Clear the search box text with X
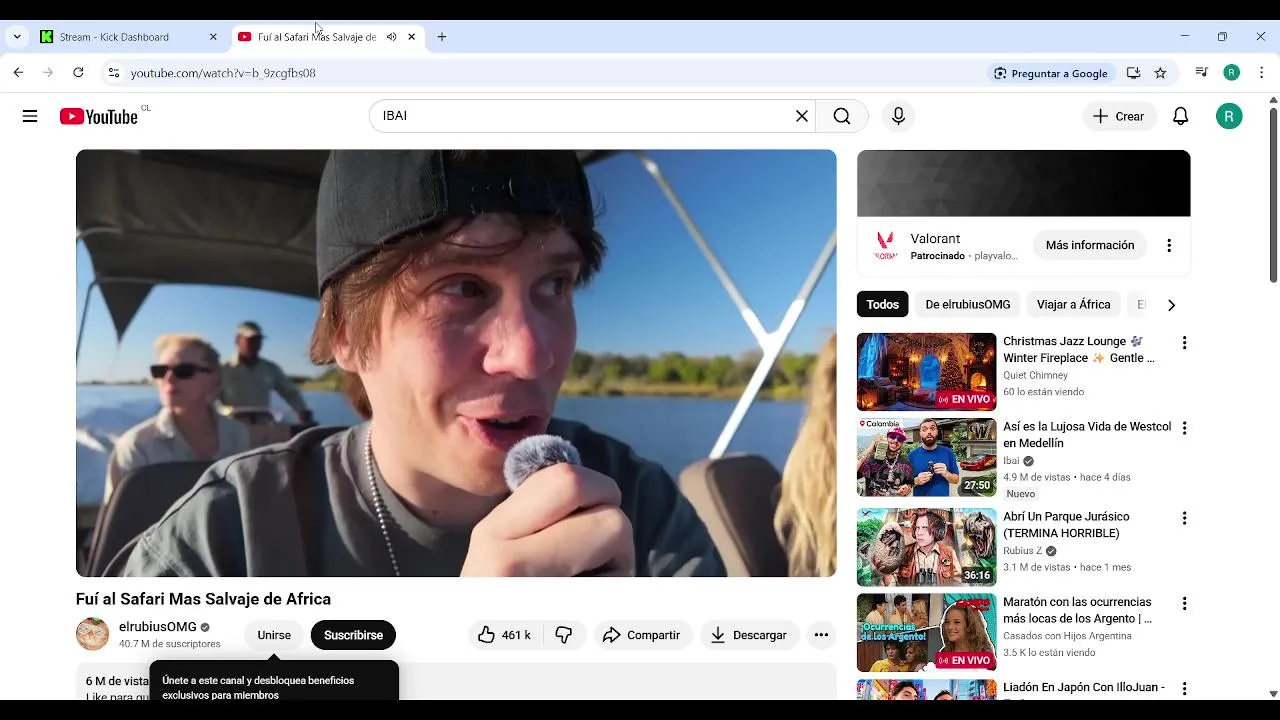 [801, 116]
